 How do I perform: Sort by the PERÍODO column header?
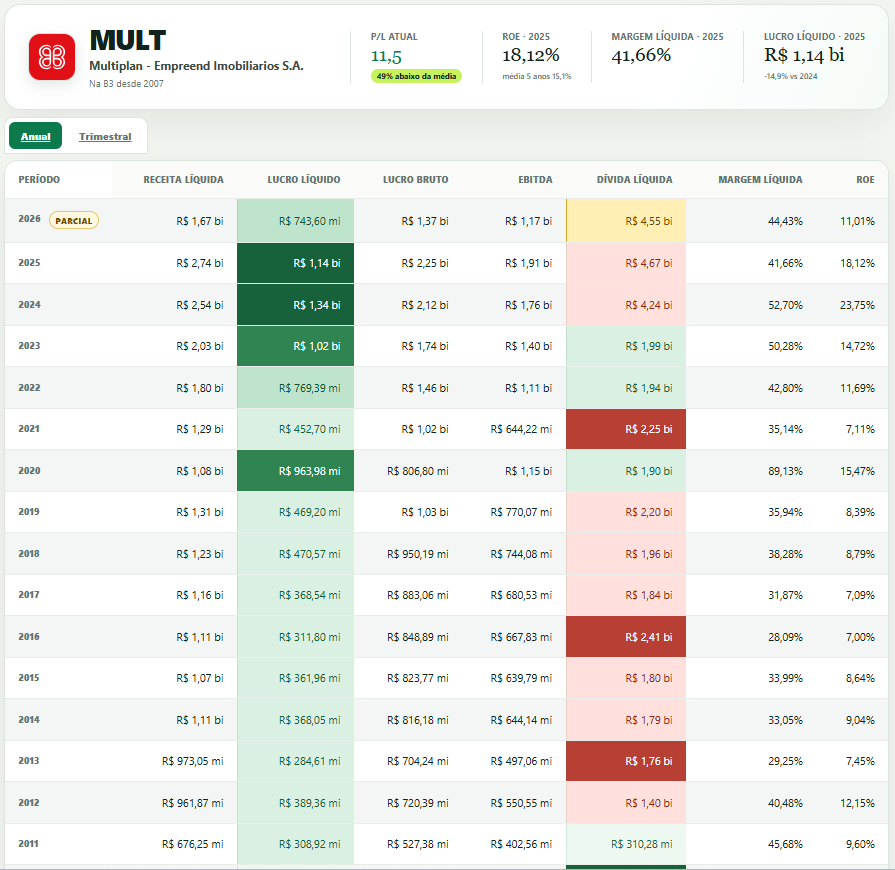[39, 179]
